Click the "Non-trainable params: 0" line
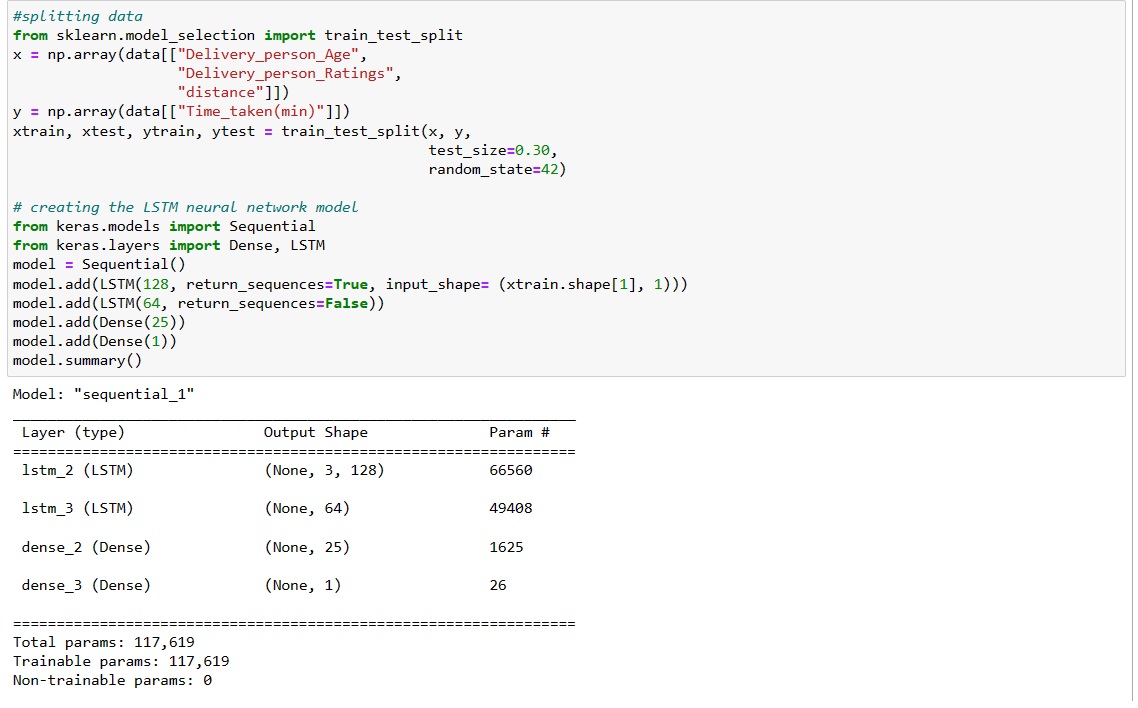The image size is (1138, 708). [x=112, y=680]
